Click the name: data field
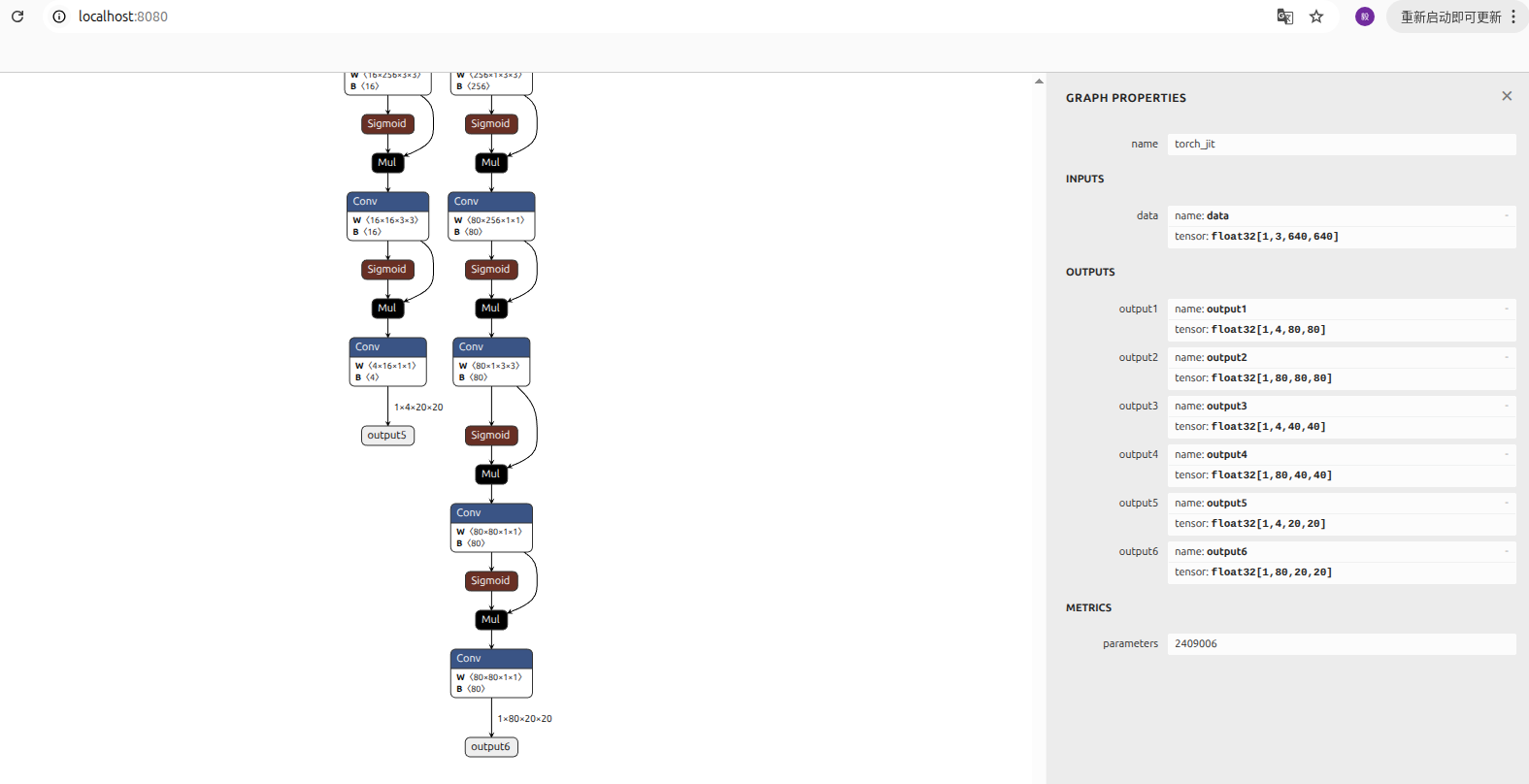 pos(1342,215)
